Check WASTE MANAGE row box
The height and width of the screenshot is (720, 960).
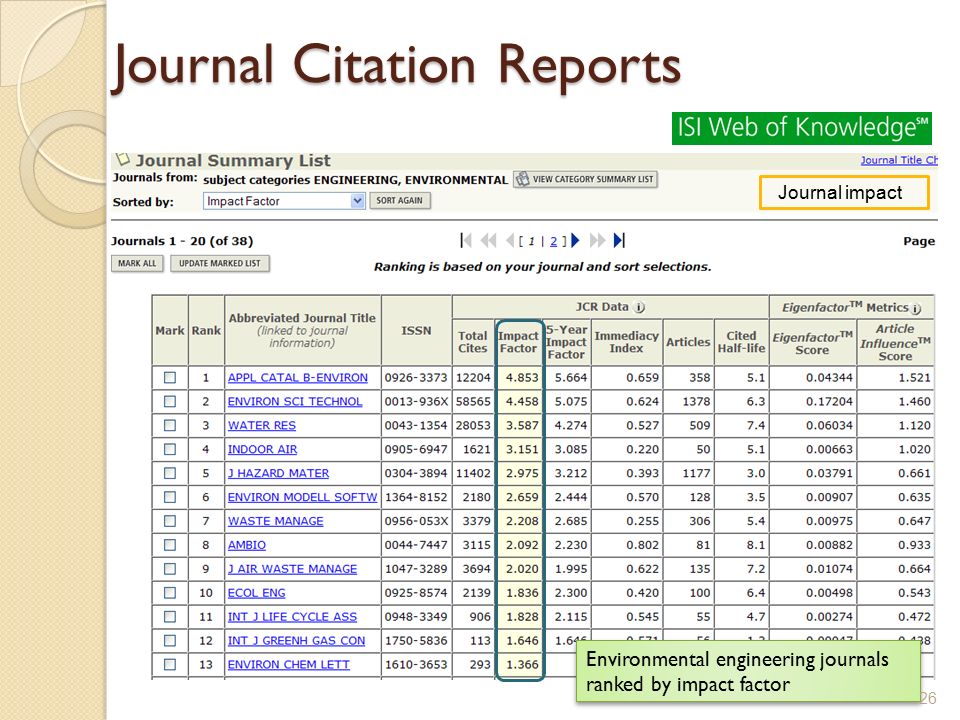point(170,521)
